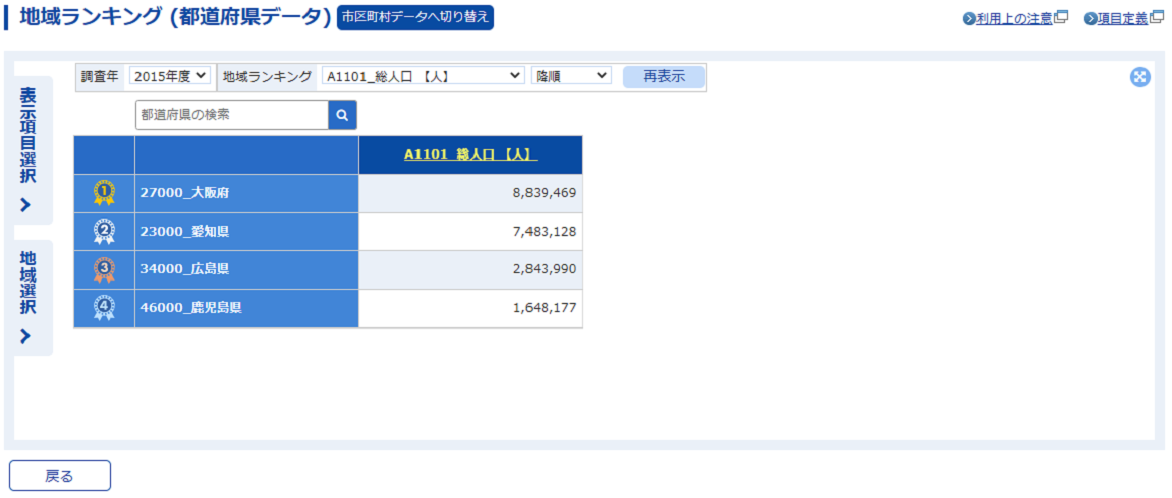Screen dimensions: 1172x498
Task: Select the 27000_大阪府 row
Action: pyautogui.click(x=246, y=193)
